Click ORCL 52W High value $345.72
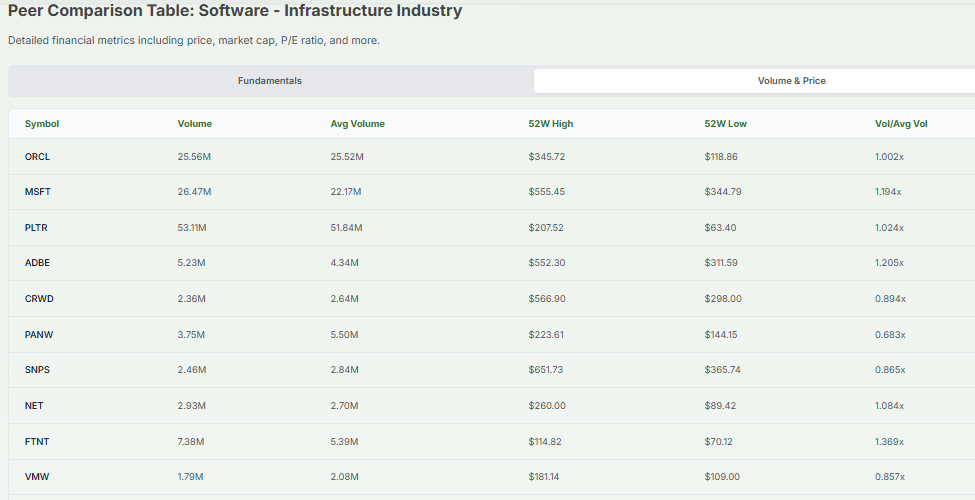The height and width of the screenshot is (500, 975). click(x=547, y=157)
